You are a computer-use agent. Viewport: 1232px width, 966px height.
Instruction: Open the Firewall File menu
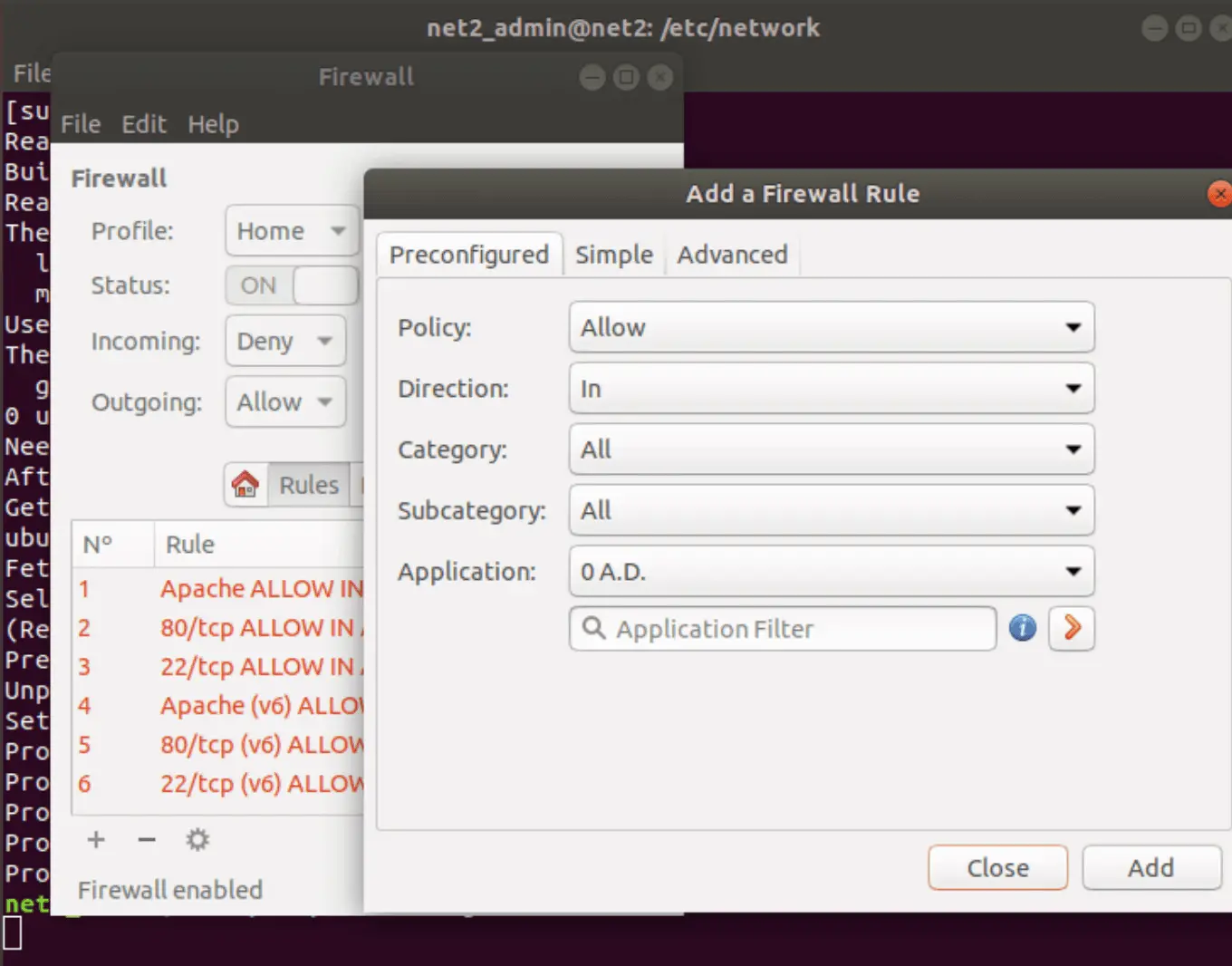coord(81,124)
